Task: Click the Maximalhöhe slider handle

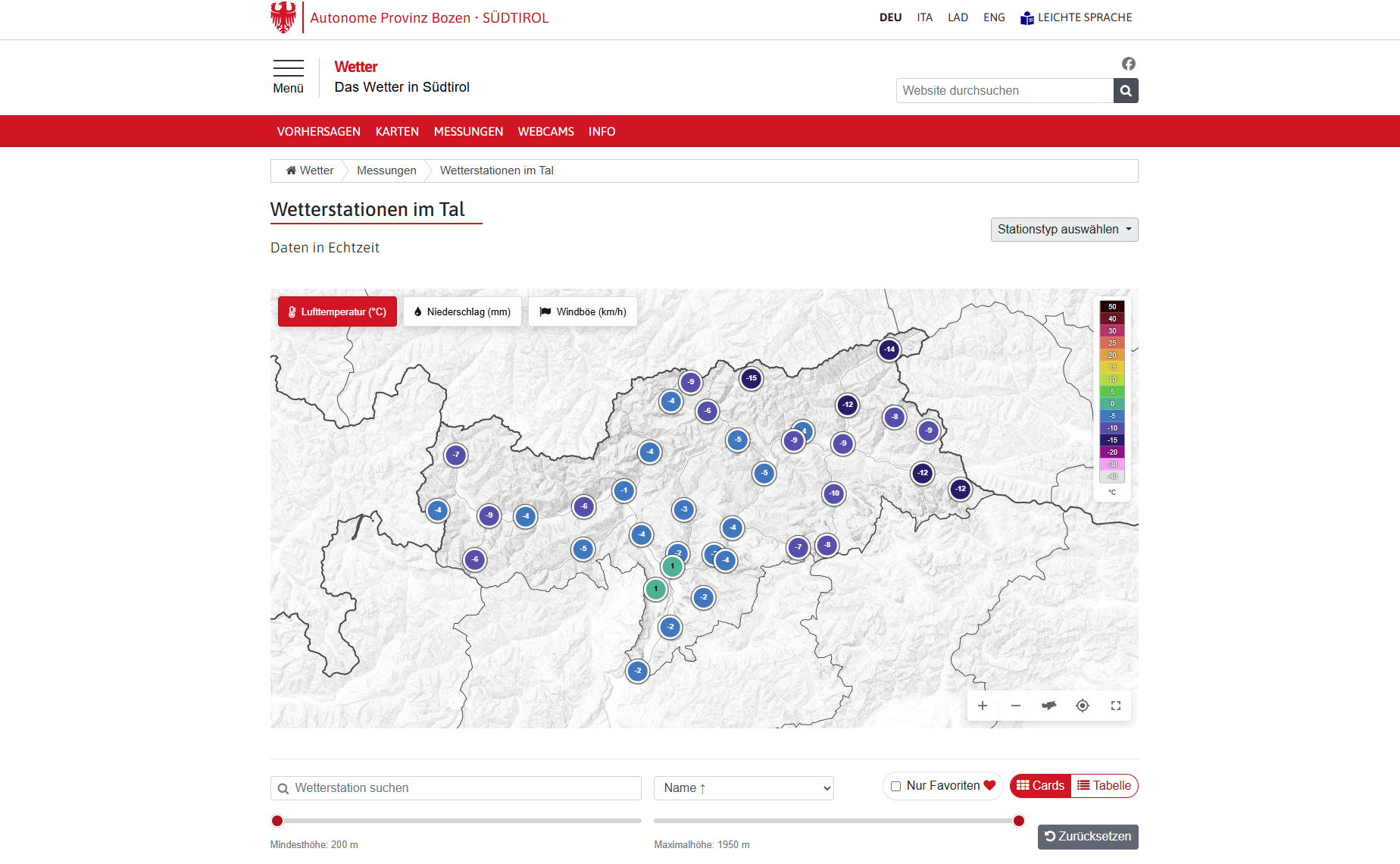Action: coord(1019,821)
